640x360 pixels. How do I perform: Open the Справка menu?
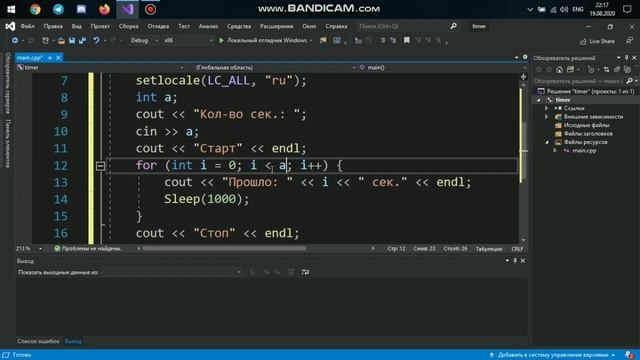[x=336, y=26]
